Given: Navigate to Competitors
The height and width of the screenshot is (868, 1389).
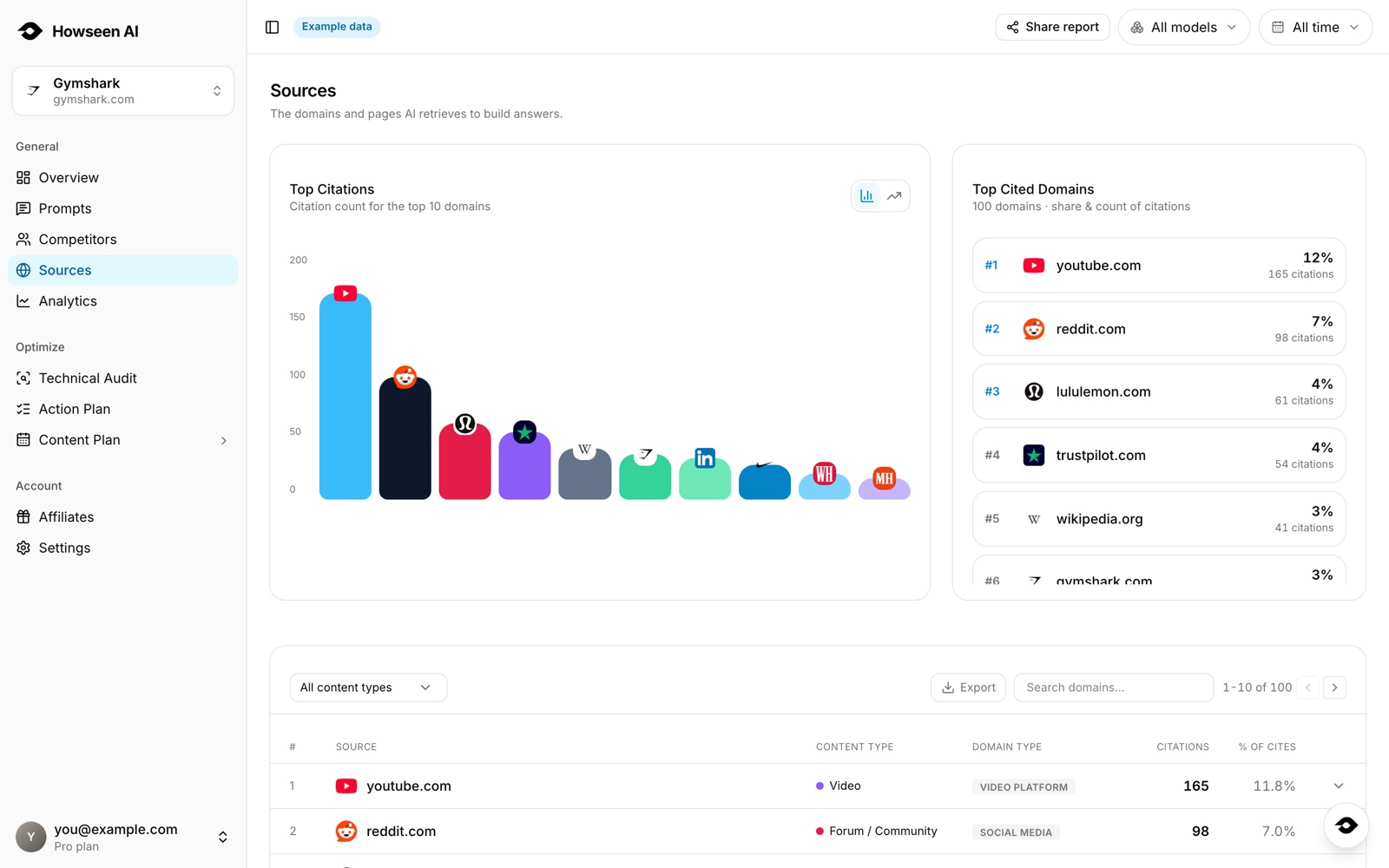Looking at the screenshot, I should (123, 240).
